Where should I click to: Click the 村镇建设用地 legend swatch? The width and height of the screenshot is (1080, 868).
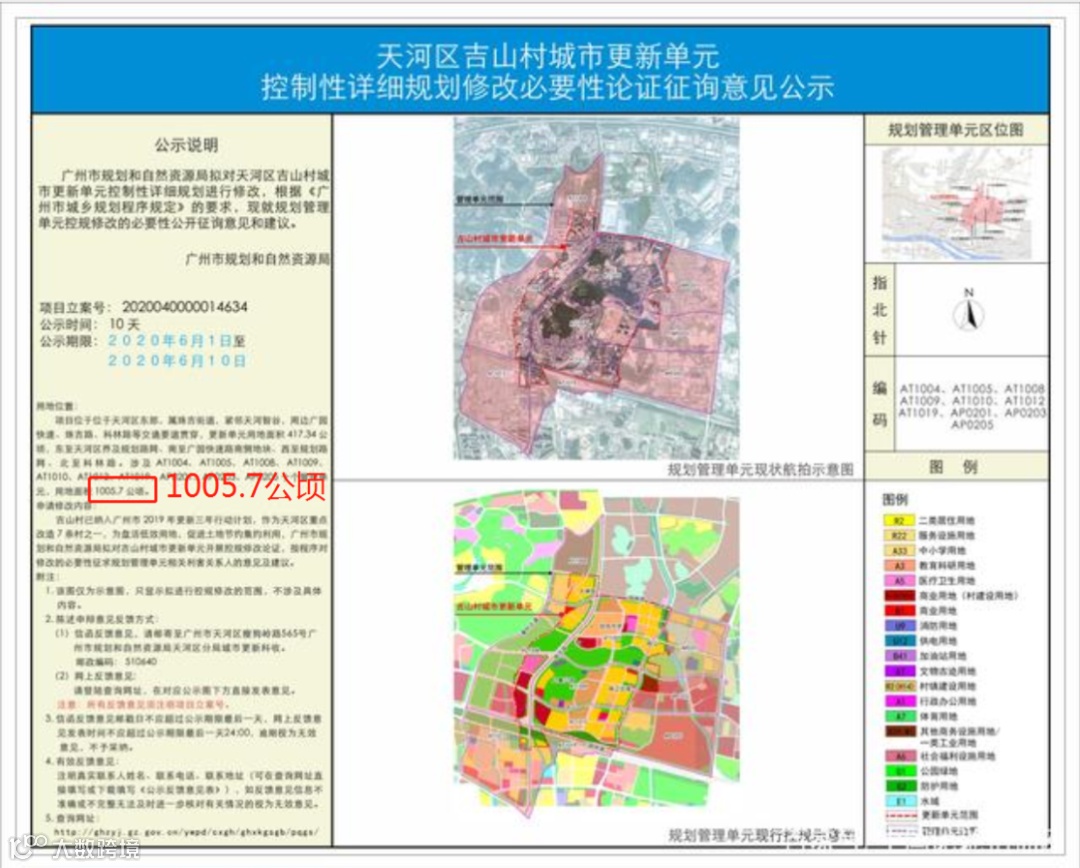point(899,686)
